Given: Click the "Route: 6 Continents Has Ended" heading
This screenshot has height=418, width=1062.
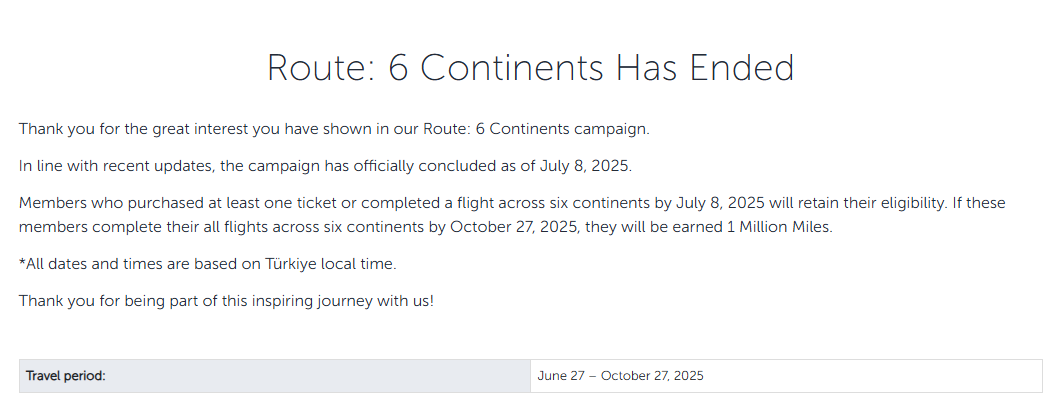Looking at the screenshot, I should click(530, 68).
